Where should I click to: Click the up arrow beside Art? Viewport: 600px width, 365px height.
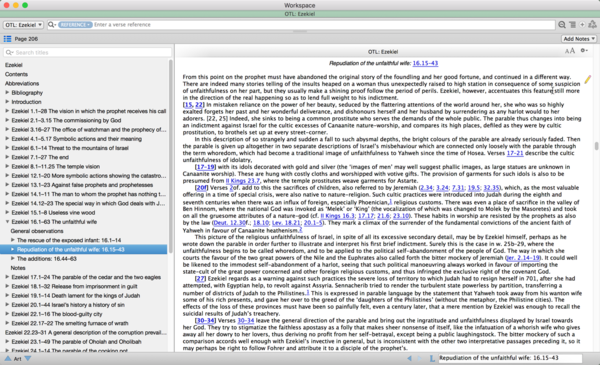[8, 358]
